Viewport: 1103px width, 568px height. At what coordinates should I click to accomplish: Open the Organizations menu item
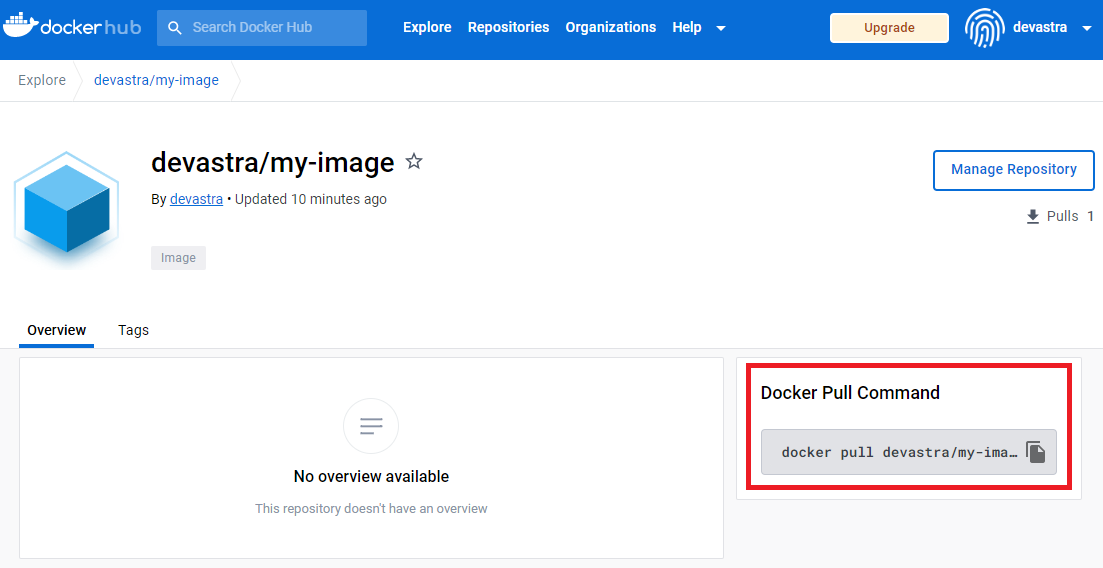[611, 27]
